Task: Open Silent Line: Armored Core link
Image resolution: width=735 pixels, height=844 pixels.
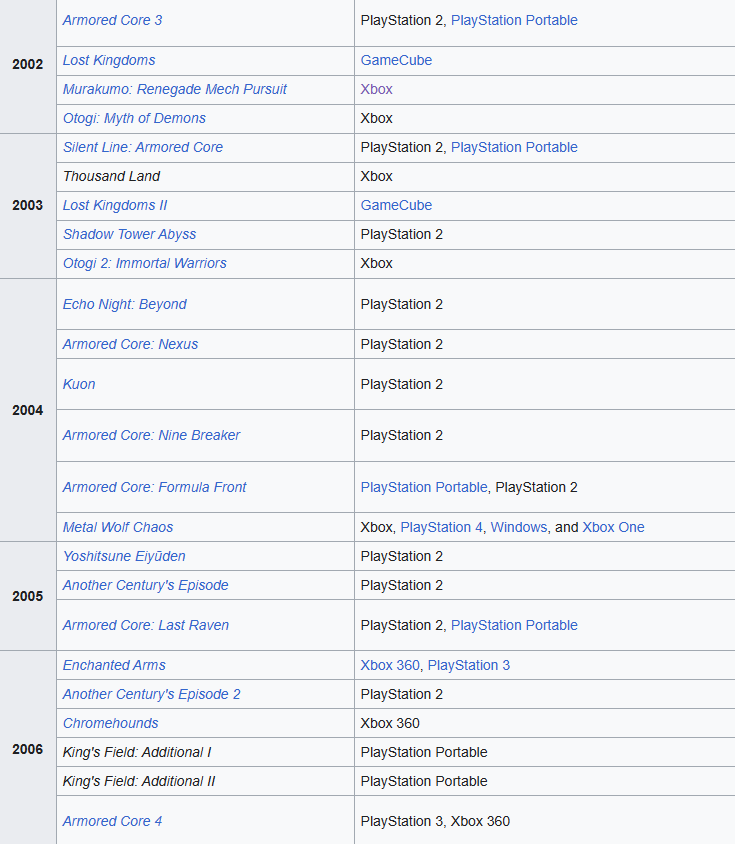Action: [x=143, y=147]
